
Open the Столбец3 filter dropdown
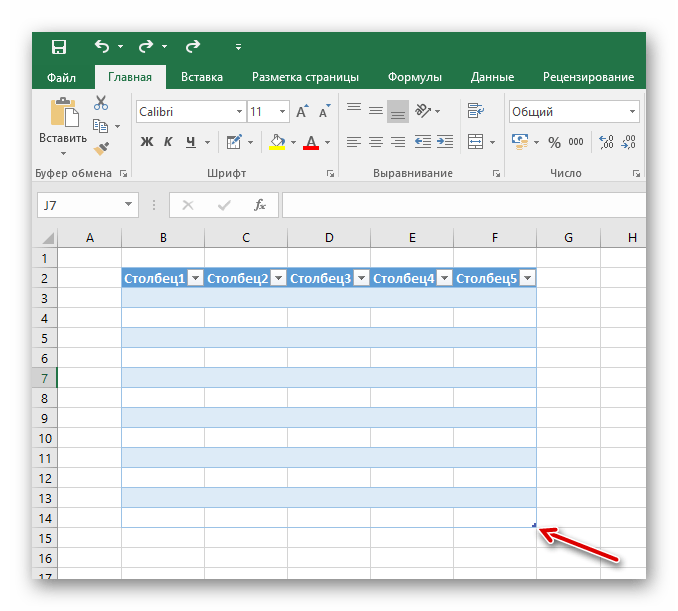[x=361, y=278]
